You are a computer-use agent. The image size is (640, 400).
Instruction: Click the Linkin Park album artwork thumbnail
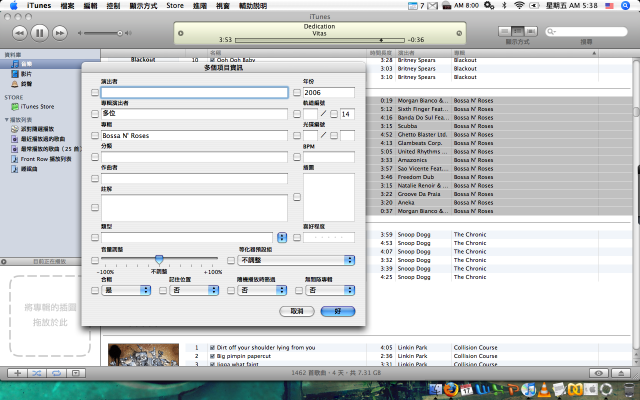[x=143, y=354]
